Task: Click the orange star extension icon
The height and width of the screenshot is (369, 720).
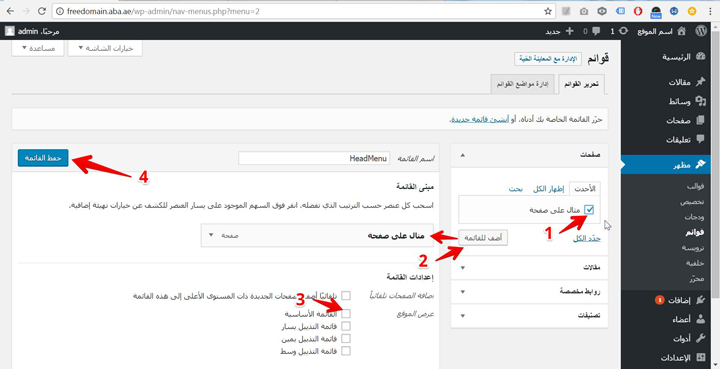Action: pyautogui.click(x=692, y=11)
